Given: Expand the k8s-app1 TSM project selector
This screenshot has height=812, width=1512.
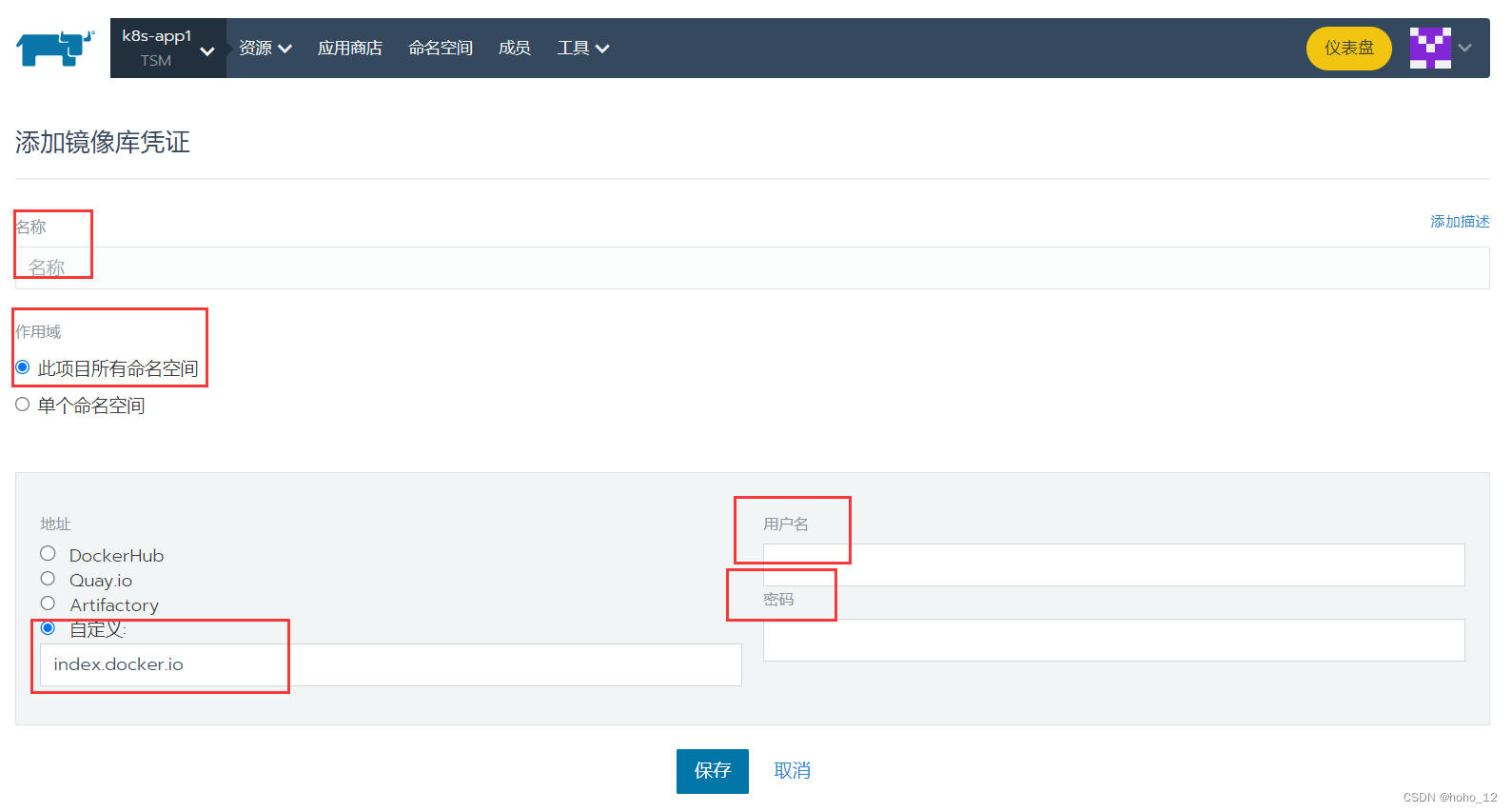Looking at the screenshot, I should [168, 48].
